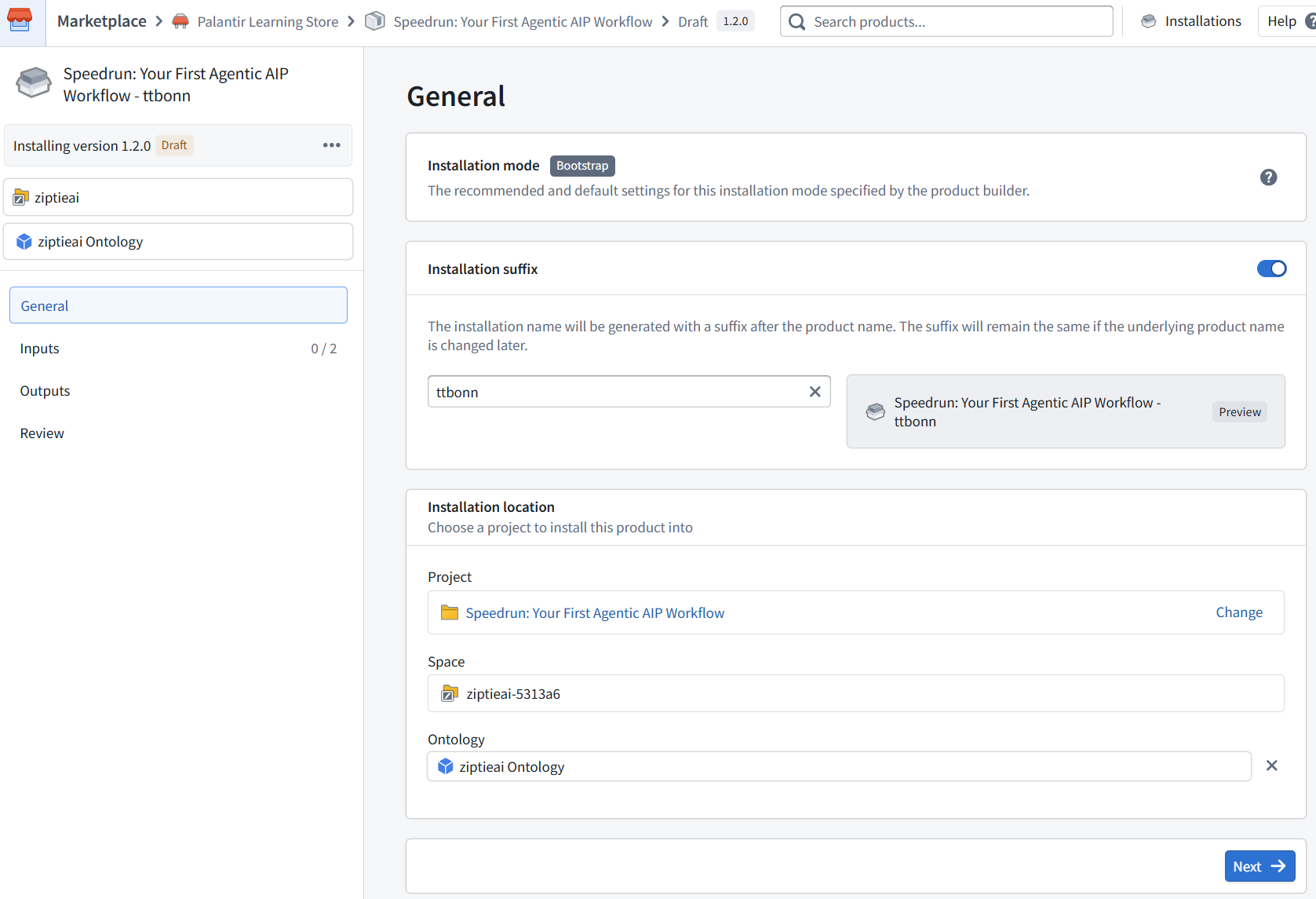The image size is (1316, 899).
Task: Click the ziptieai space folder icon in sidebar
Action: tap(21, 198)
